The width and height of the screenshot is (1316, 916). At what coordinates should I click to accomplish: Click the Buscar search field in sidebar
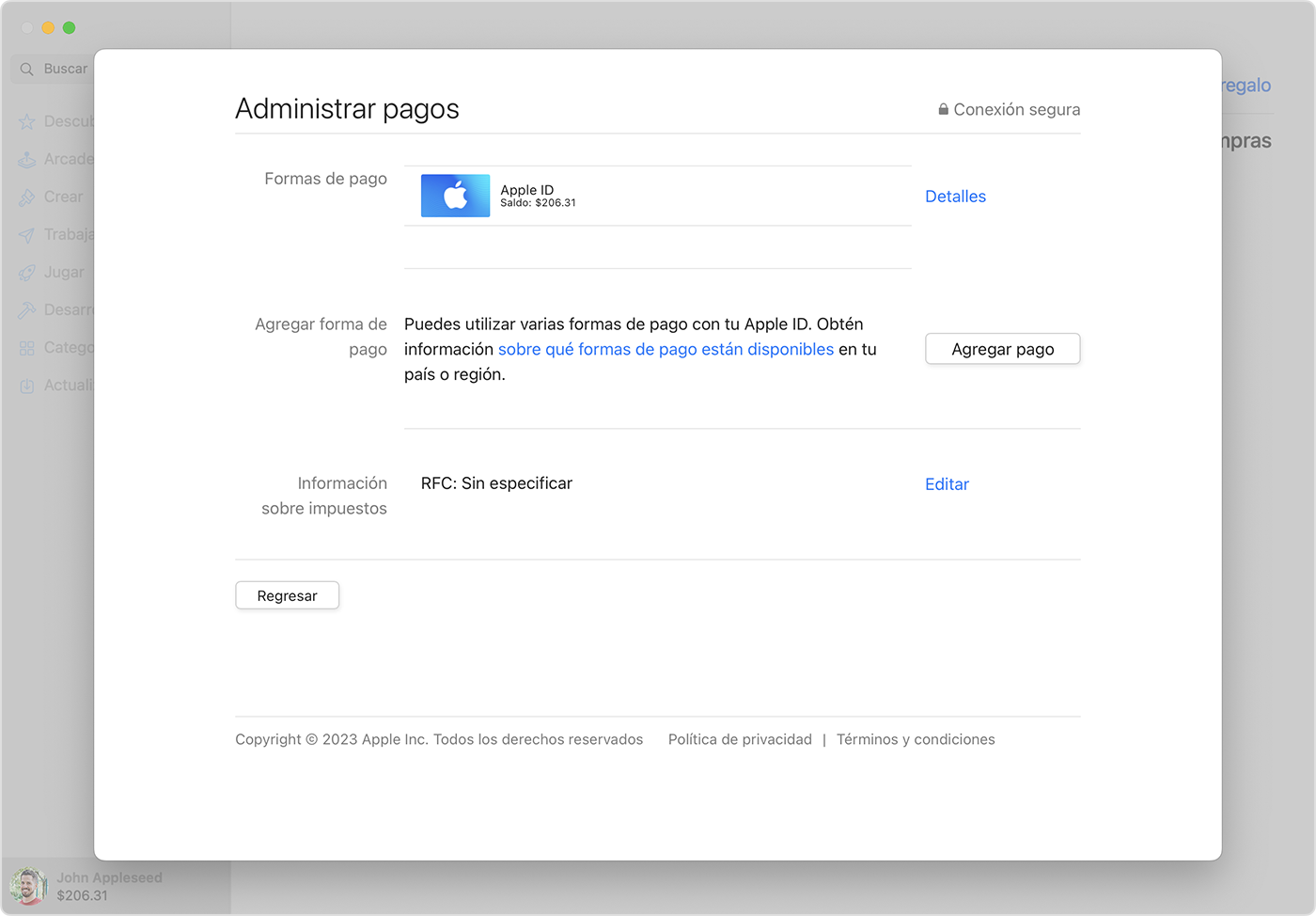pos(53,69)
